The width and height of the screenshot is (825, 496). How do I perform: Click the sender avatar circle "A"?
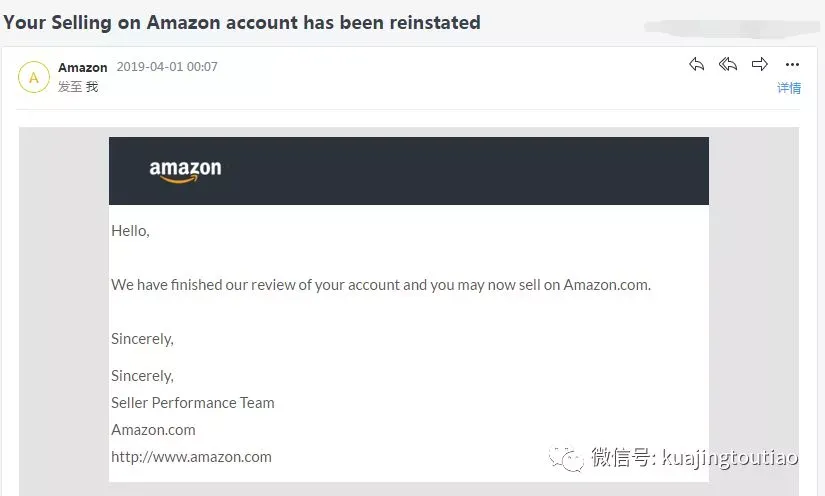click(x=34, y=77)
